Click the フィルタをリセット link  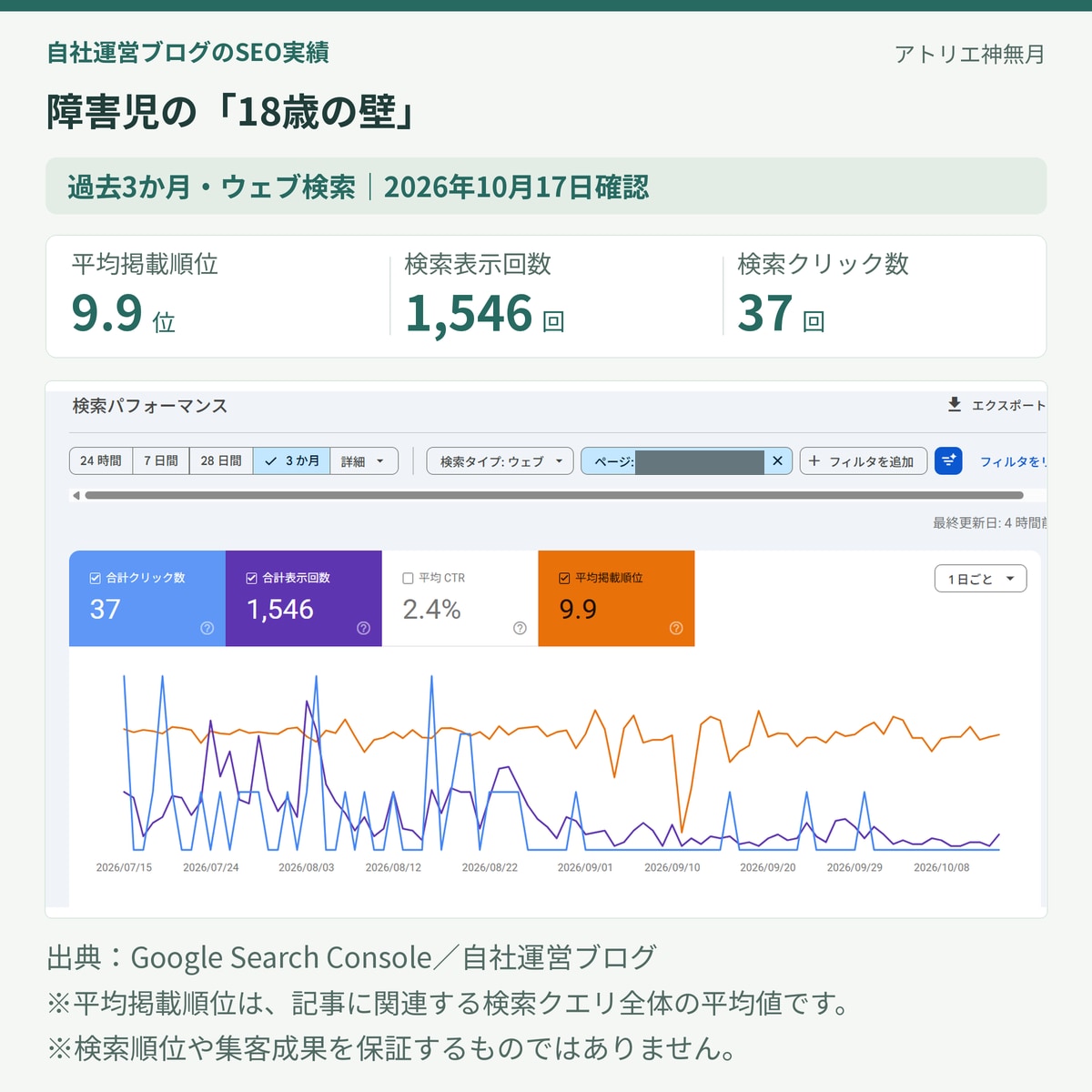coord(1013,461)
